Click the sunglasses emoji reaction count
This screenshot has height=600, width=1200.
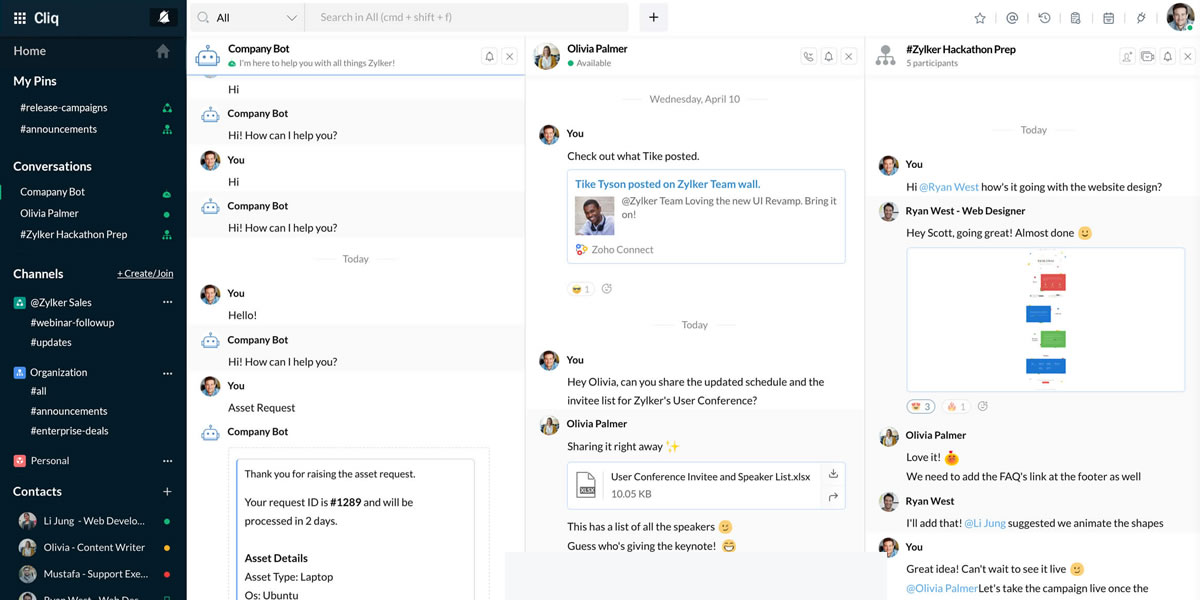580,289
